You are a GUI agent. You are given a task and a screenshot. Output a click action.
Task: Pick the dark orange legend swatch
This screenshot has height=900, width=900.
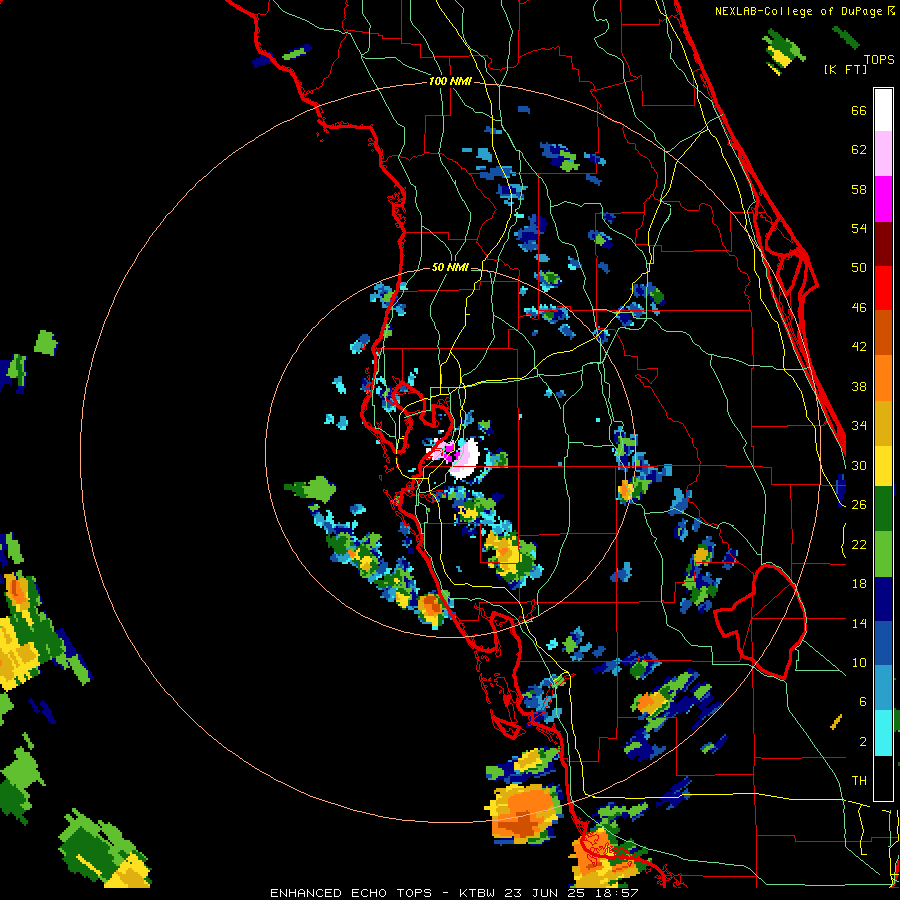pos(883,332)
